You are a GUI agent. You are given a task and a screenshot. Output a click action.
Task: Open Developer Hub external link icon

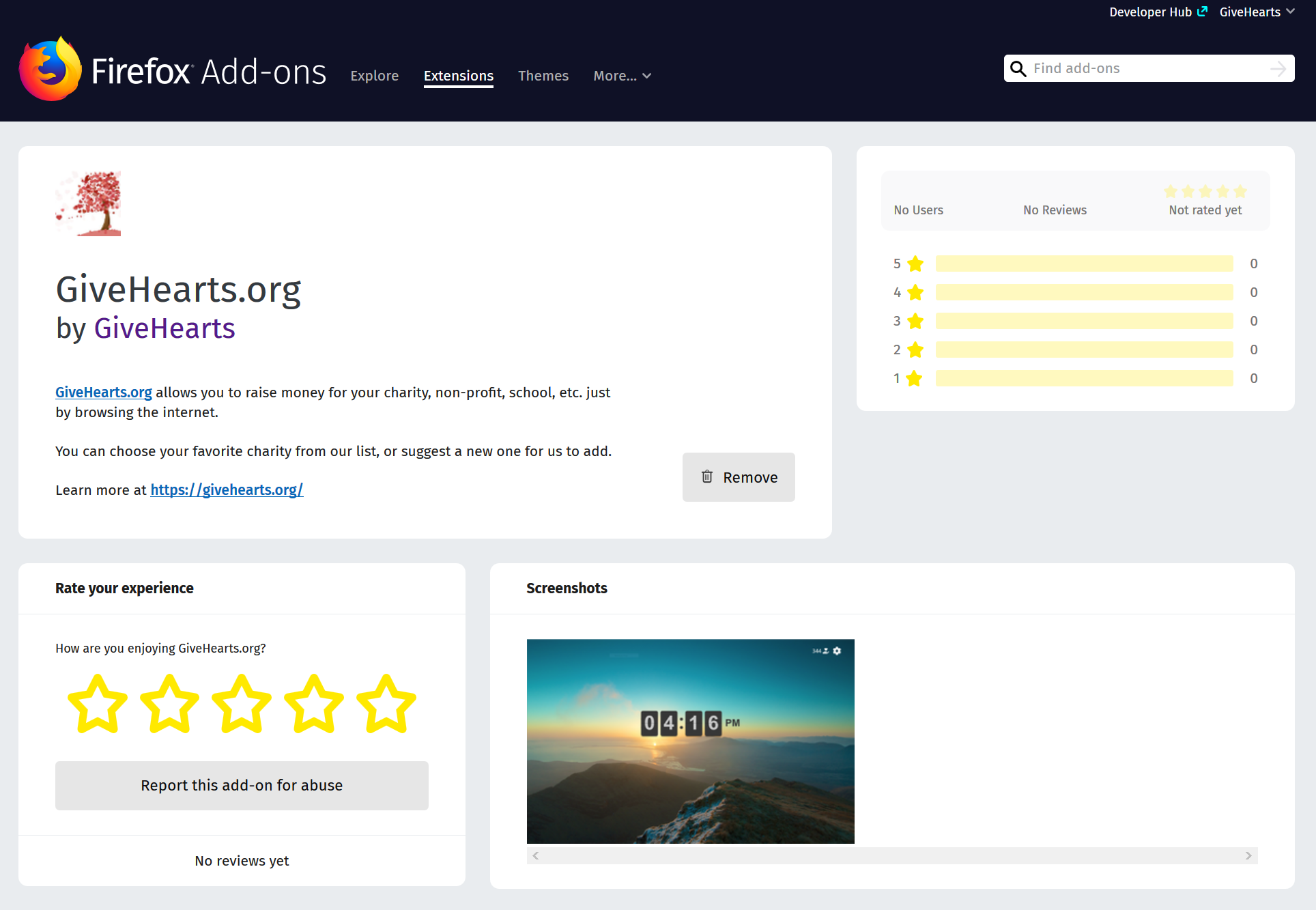tap(1202, 12)
